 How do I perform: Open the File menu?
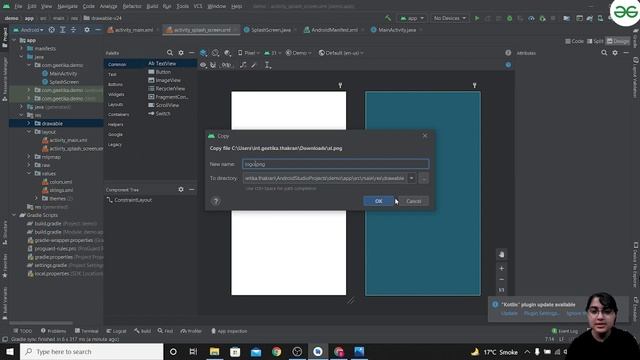click(x=18, y=6)
